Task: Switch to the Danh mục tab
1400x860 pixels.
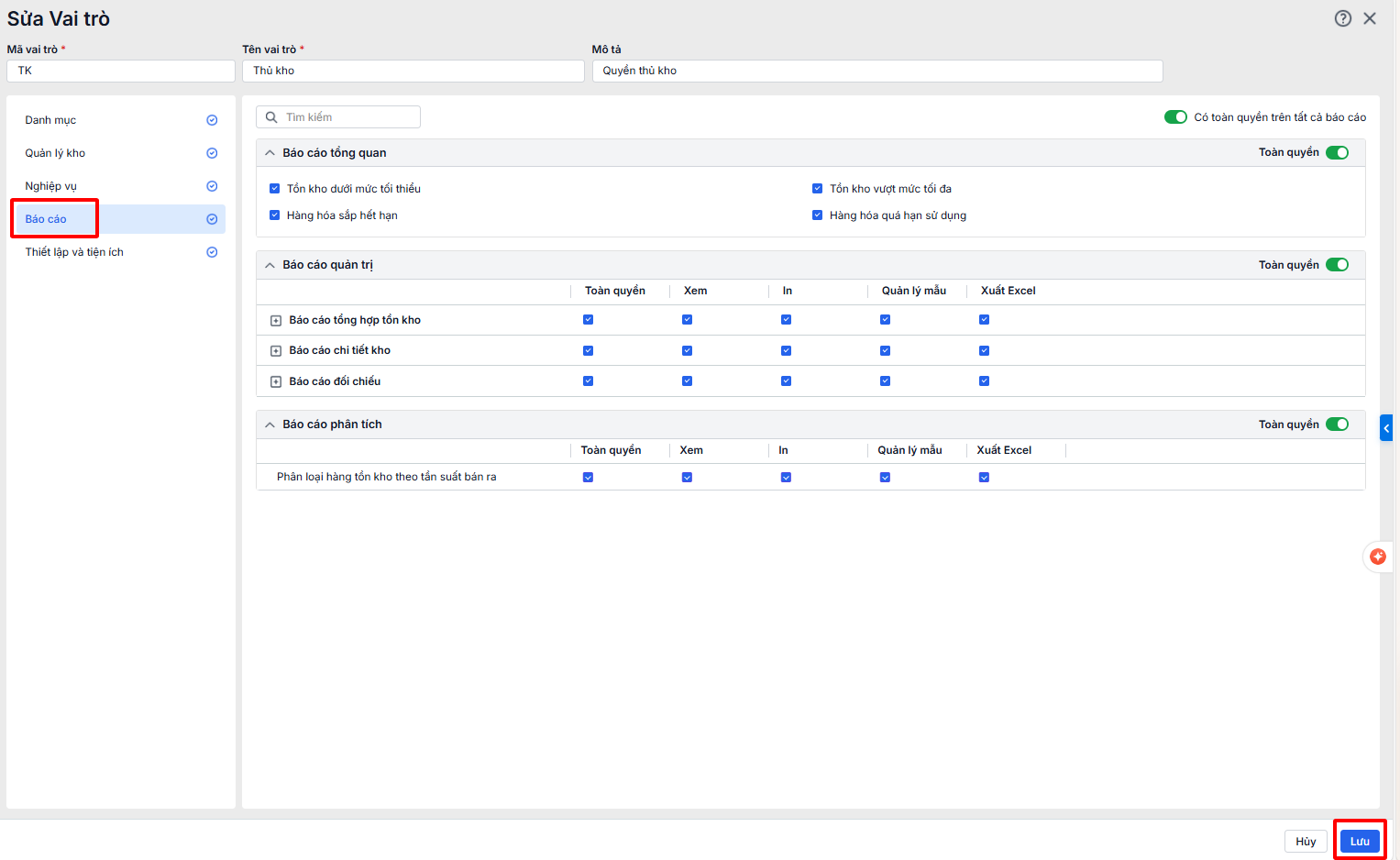Action: [x=50, y=120]
